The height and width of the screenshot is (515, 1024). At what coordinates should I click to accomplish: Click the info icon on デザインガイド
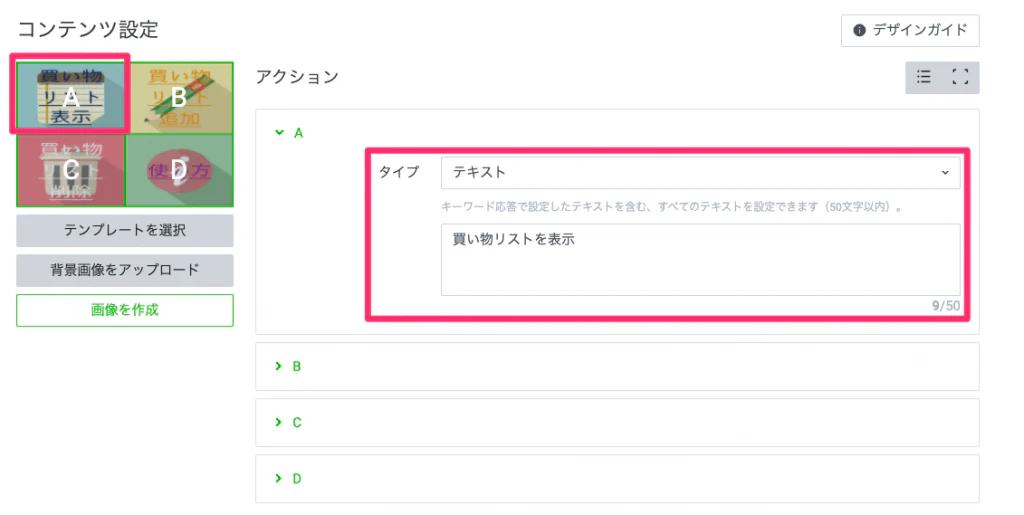tap(859, 30)
